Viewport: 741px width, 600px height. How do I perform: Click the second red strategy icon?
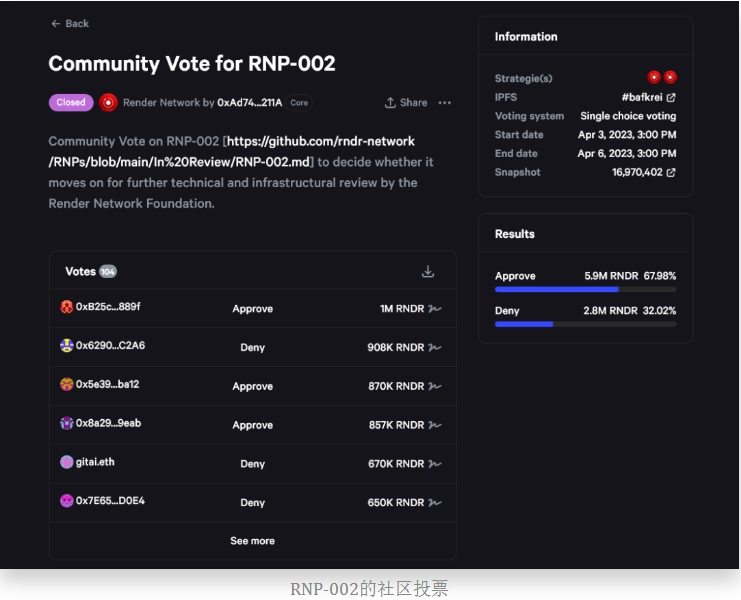point(670,77)
